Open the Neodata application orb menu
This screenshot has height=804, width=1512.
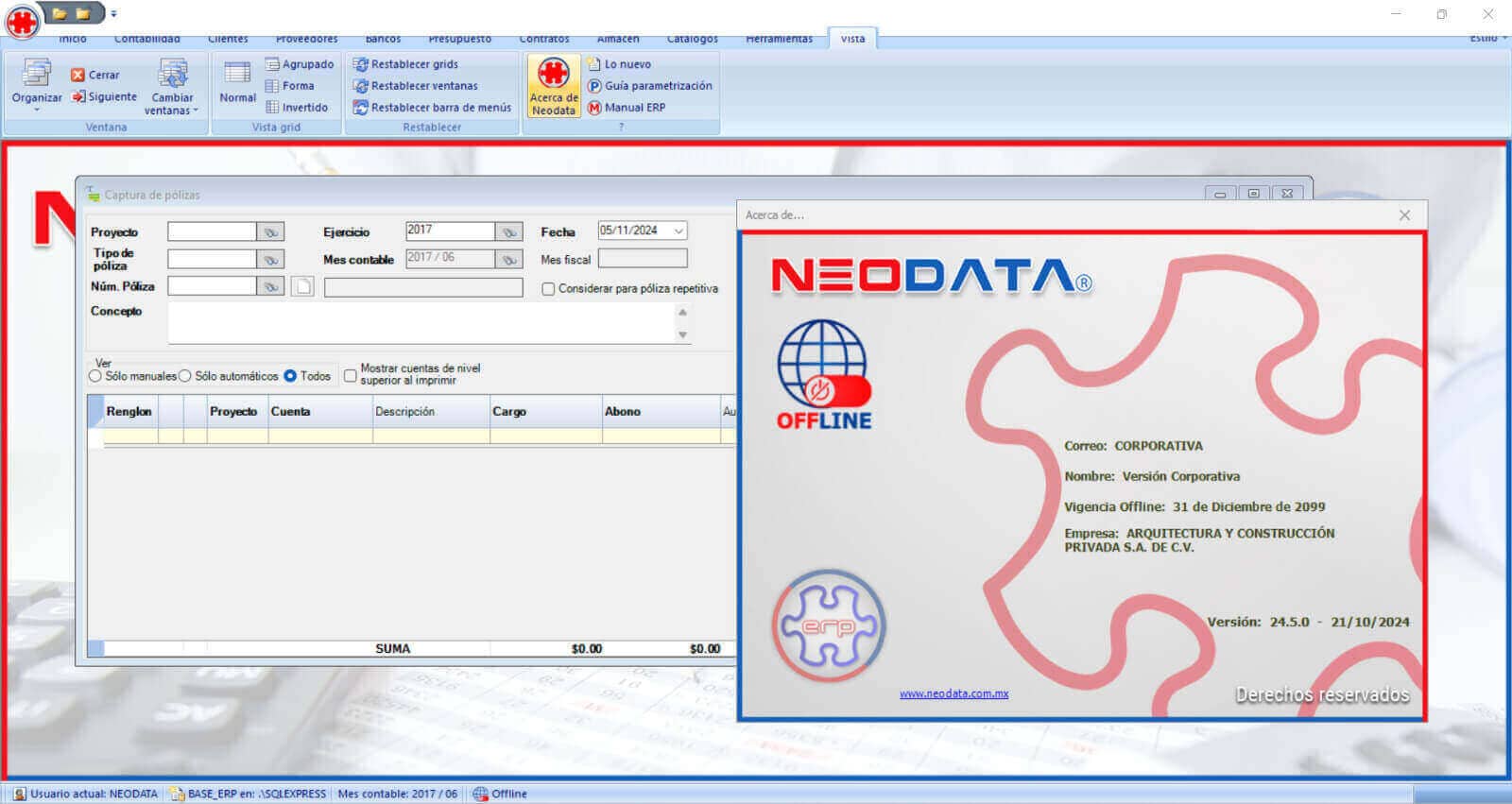[x=22, y=20]
